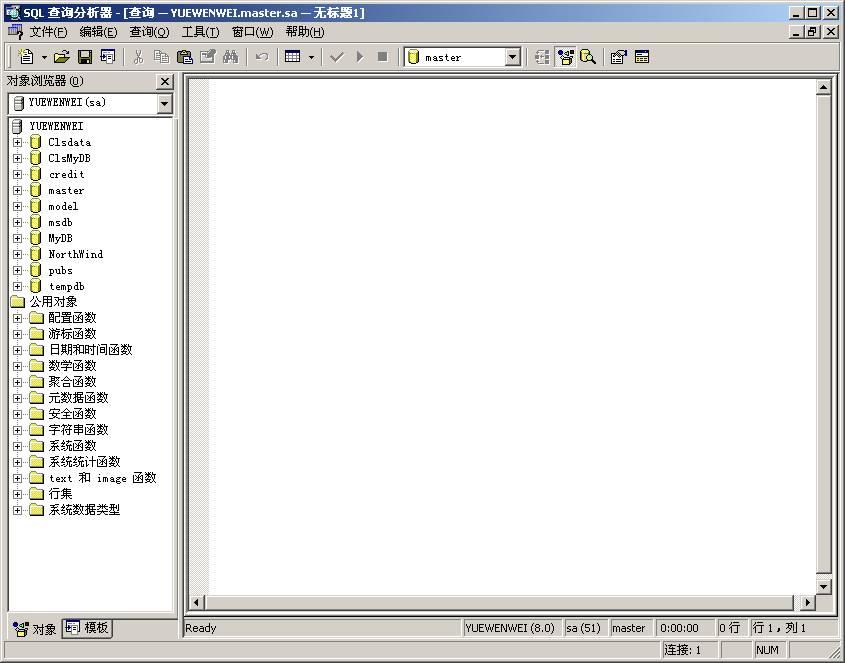Open the Execute Mode dropdown arrow
The width and height of the screenshot is (845, 663).
tap(311, 57)
